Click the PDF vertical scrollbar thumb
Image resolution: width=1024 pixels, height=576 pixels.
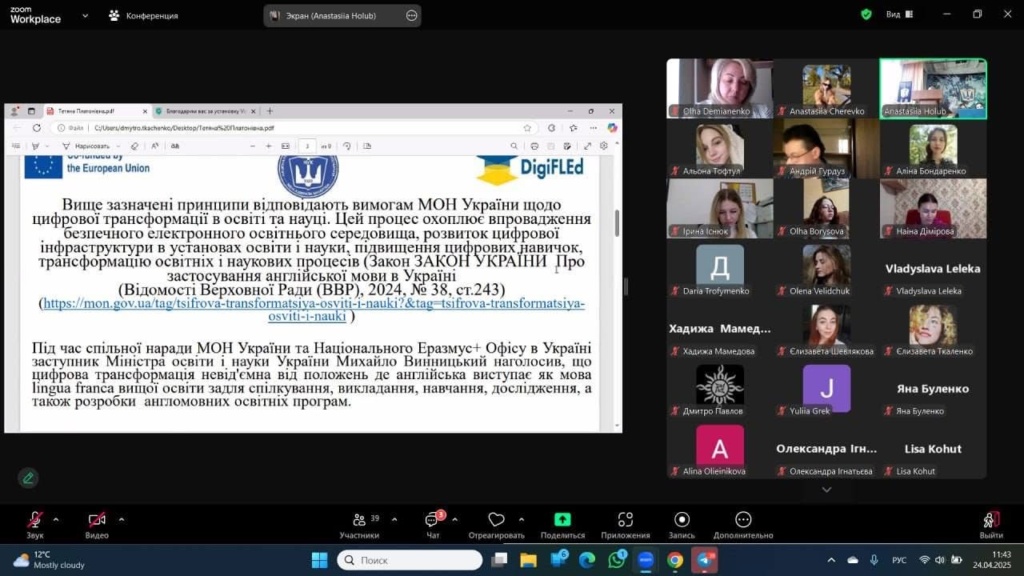pyautogui.click(x=617, y=223)
